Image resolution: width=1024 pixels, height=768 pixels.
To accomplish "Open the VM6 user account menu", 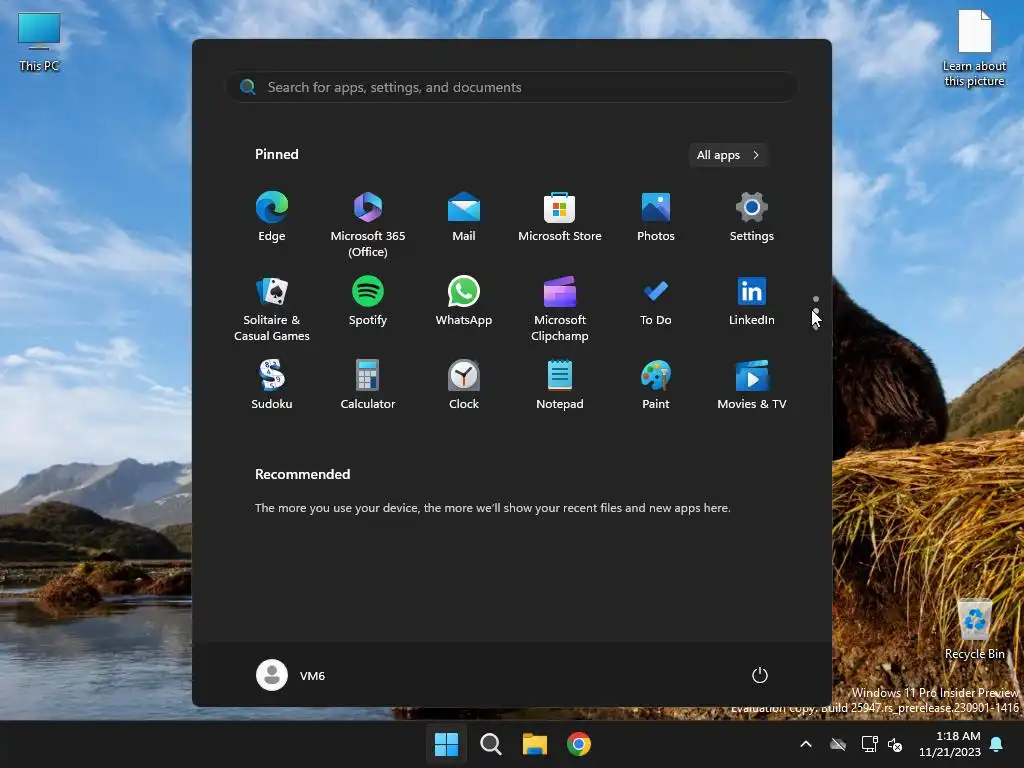I will point(291,675).
